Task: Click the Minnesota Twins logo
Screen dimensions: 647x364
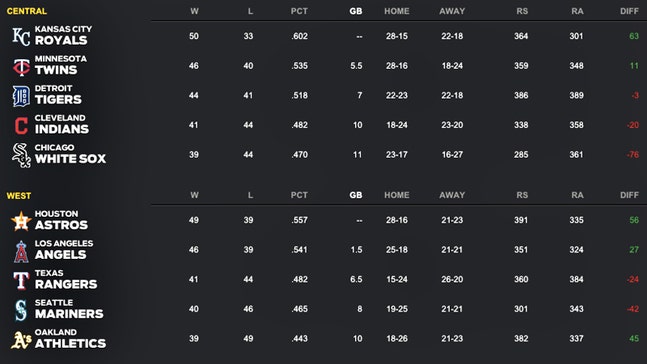Action: pos(21,66)
